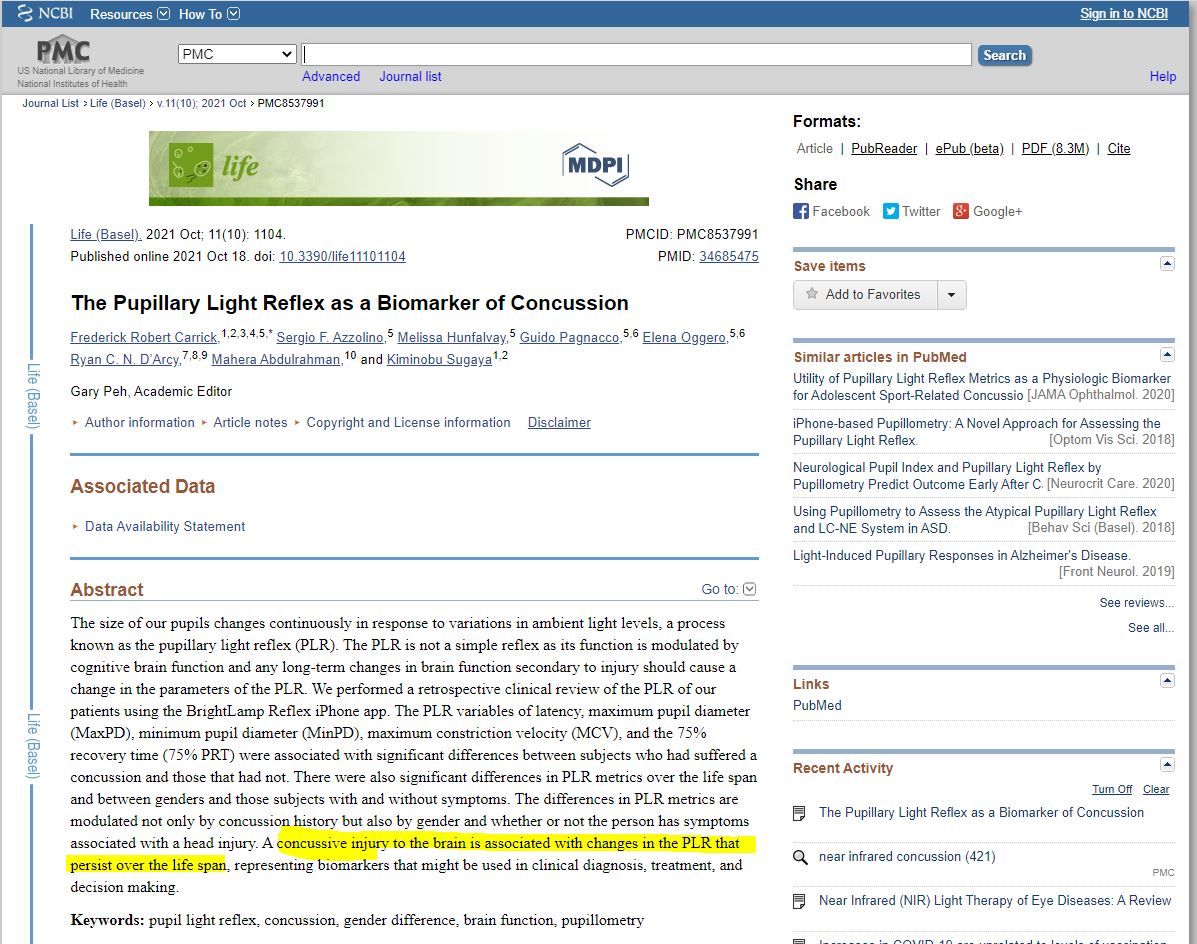Click Add to Favorites button
The height and width of the screenshot is (944, 1197).
pyautogui.click(x=866, y=295)
